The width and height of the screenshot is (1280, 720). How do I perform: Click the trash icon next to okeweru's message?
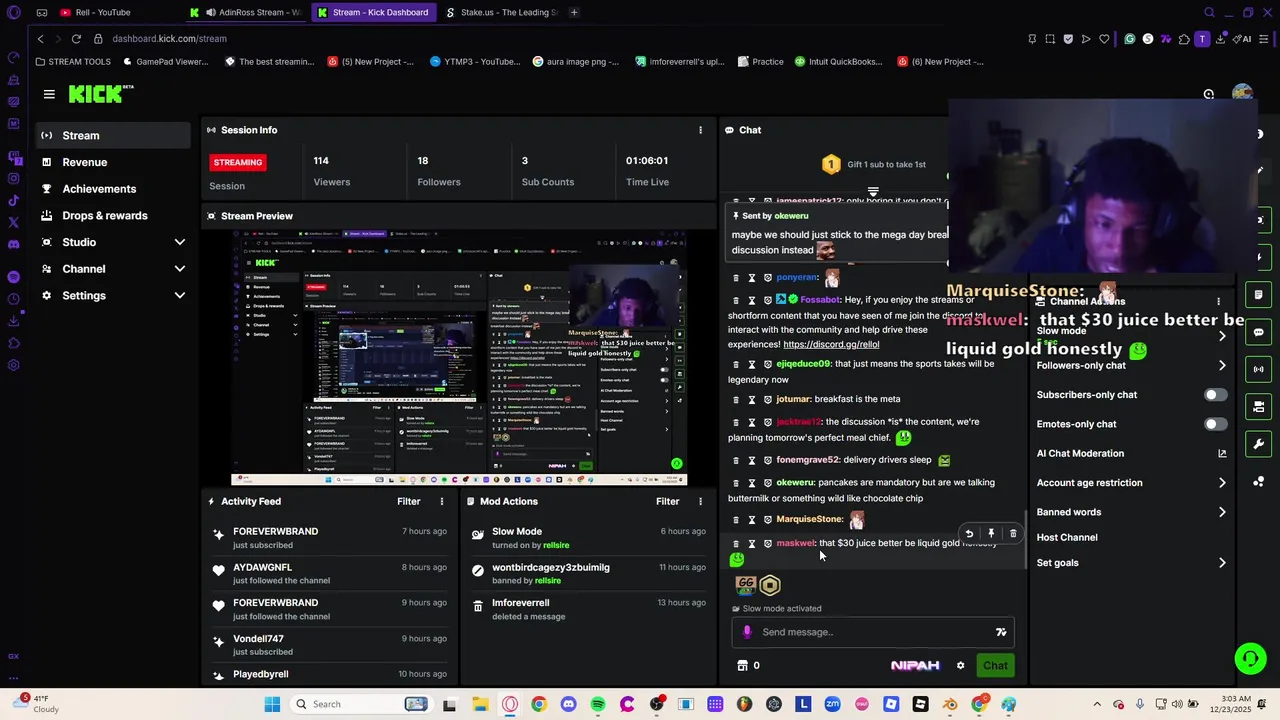(x=736, y=483)
